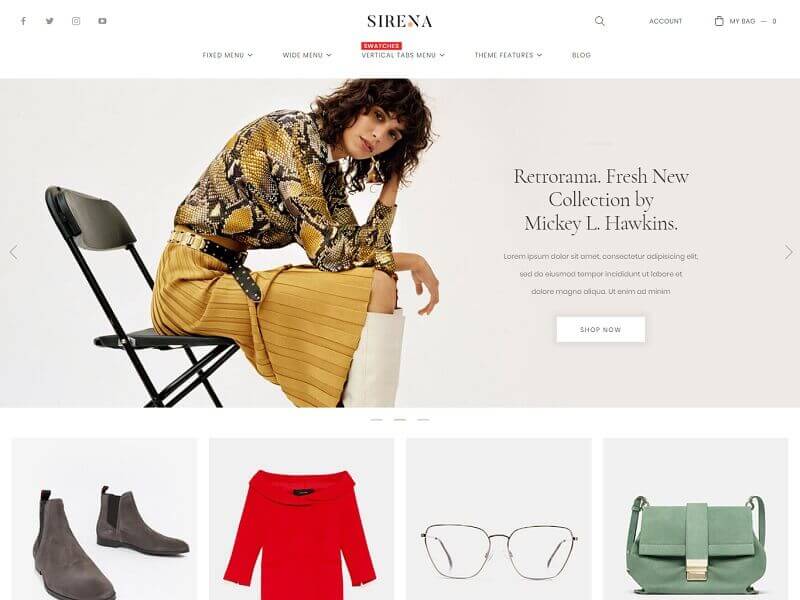
Task: Select the middle slider pagination dash
Action: click(x=400, y=420)
